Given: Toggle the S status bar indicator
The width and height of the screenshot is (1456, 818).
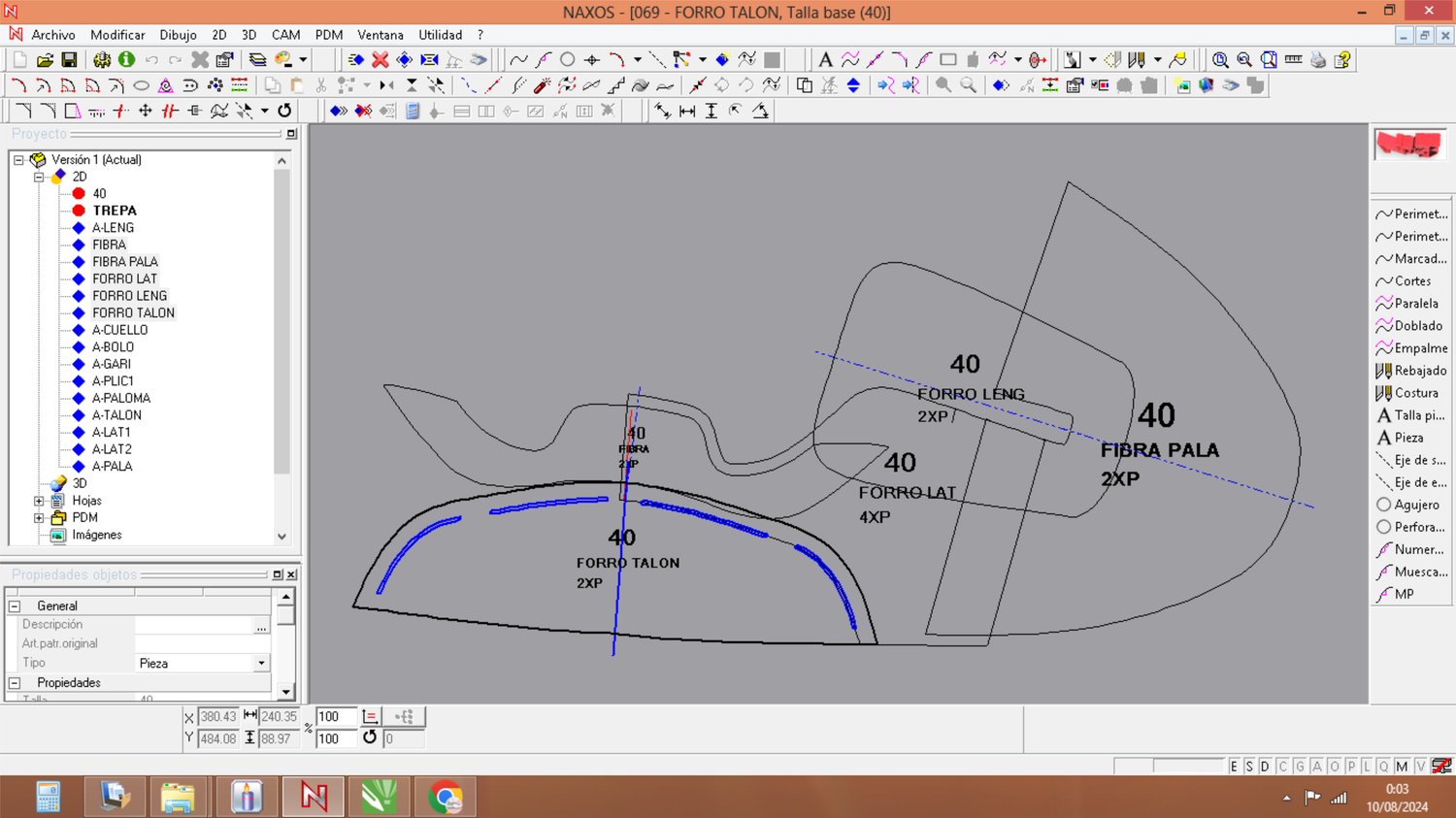Looking at the screenshot, I should point(1249,767).
